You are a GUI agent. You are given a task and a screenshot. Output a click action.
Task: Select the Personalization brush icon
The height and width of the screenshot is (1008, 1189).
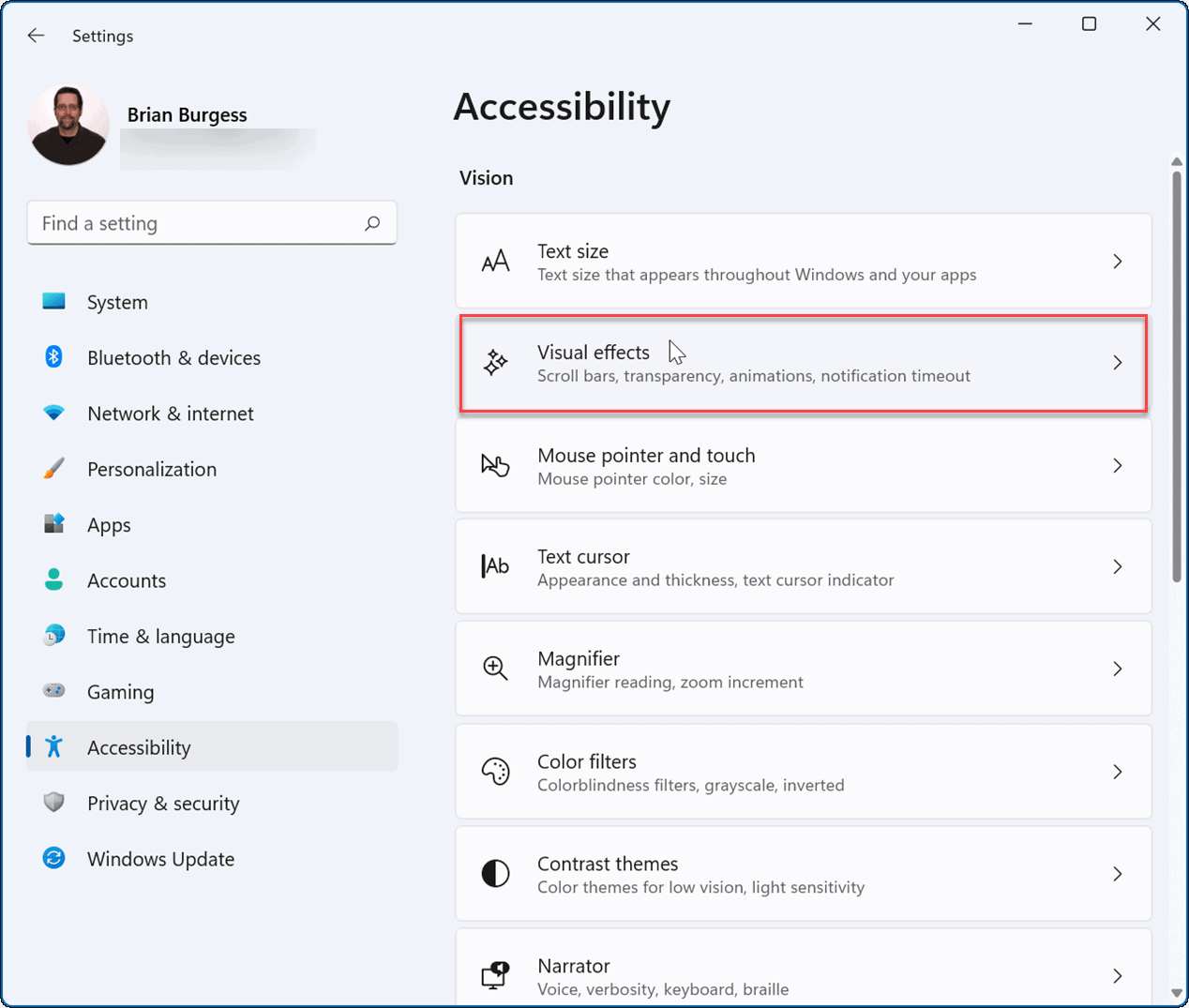pyautogui.click(x=53, y=469)
